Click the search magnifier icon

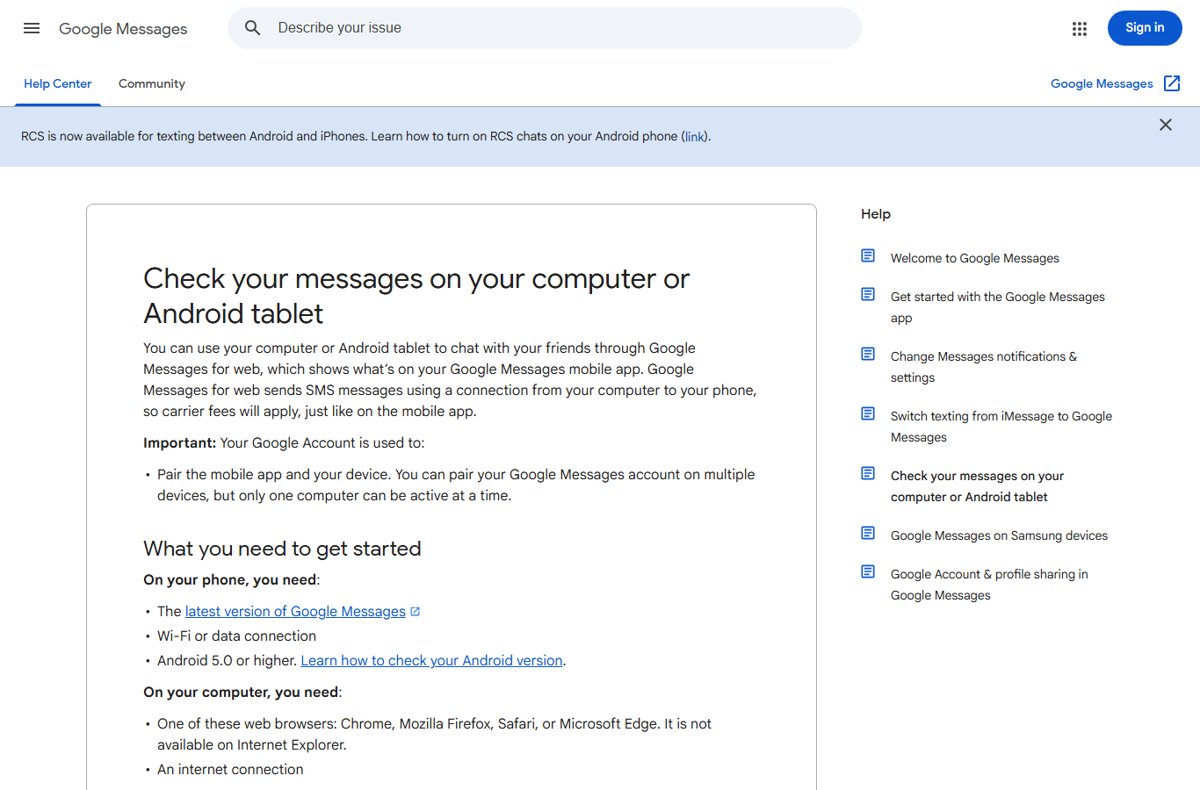(253, 28)
